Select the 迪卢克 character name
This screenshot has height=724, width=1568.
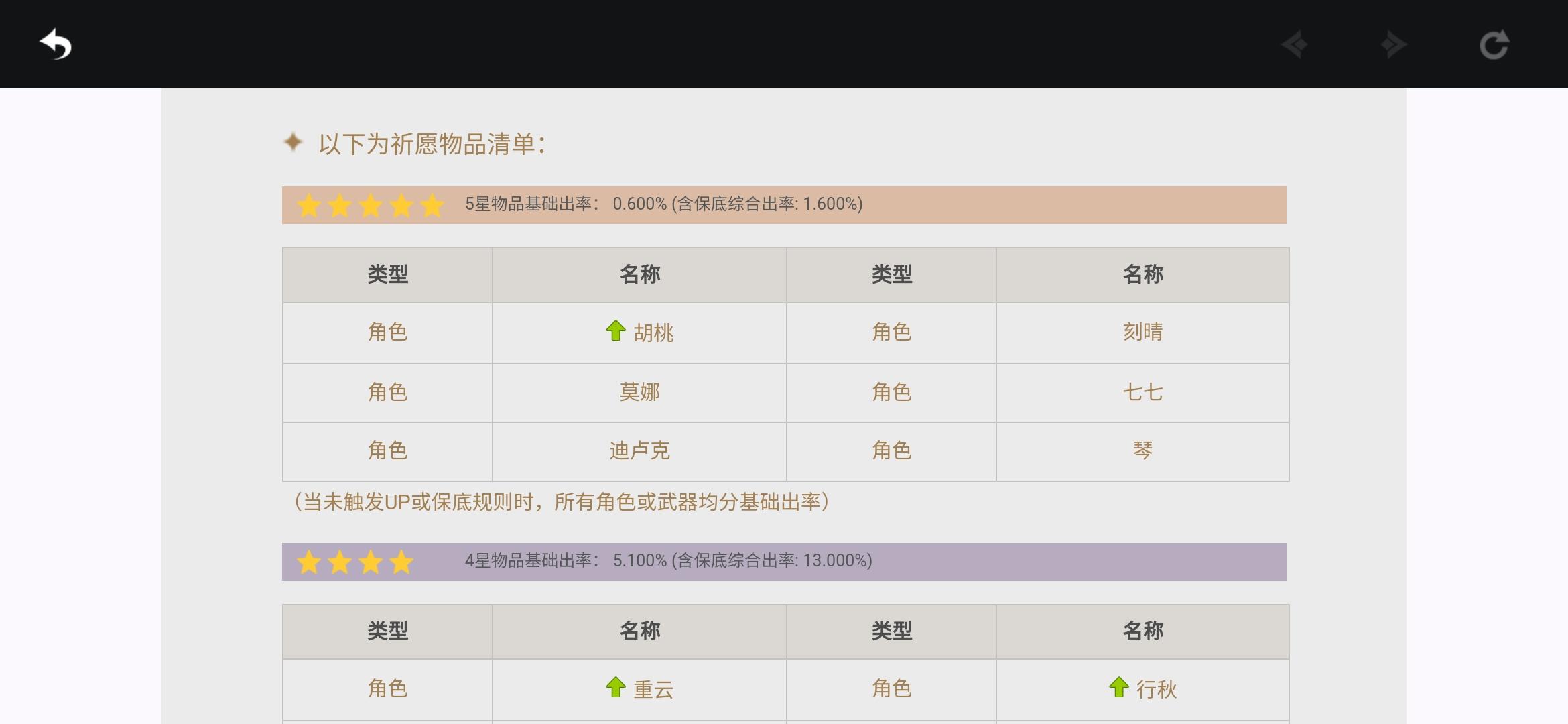pos(639,450)
